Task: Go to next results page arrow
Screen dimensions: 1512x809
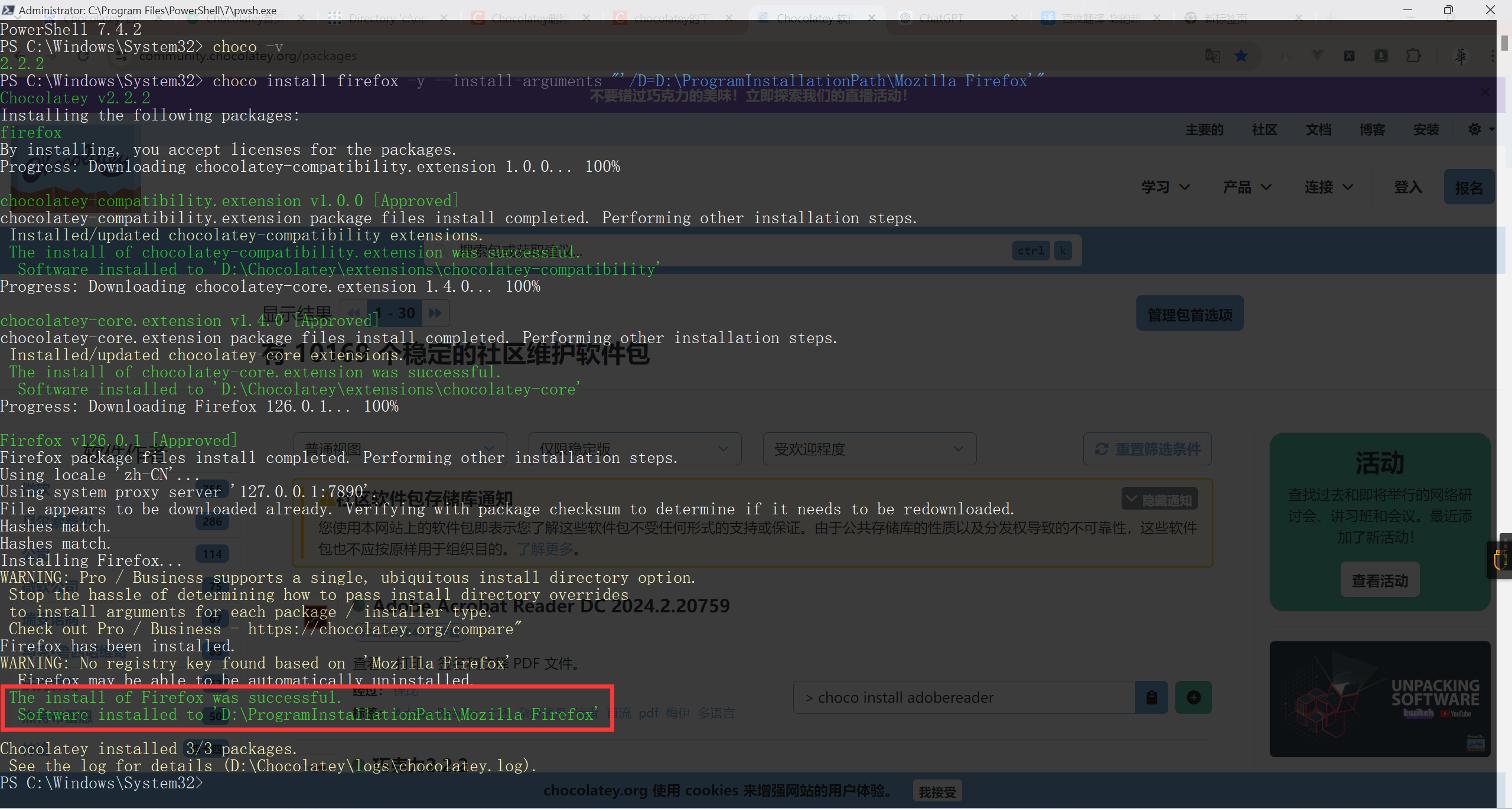Action: (x=435, y=313)
